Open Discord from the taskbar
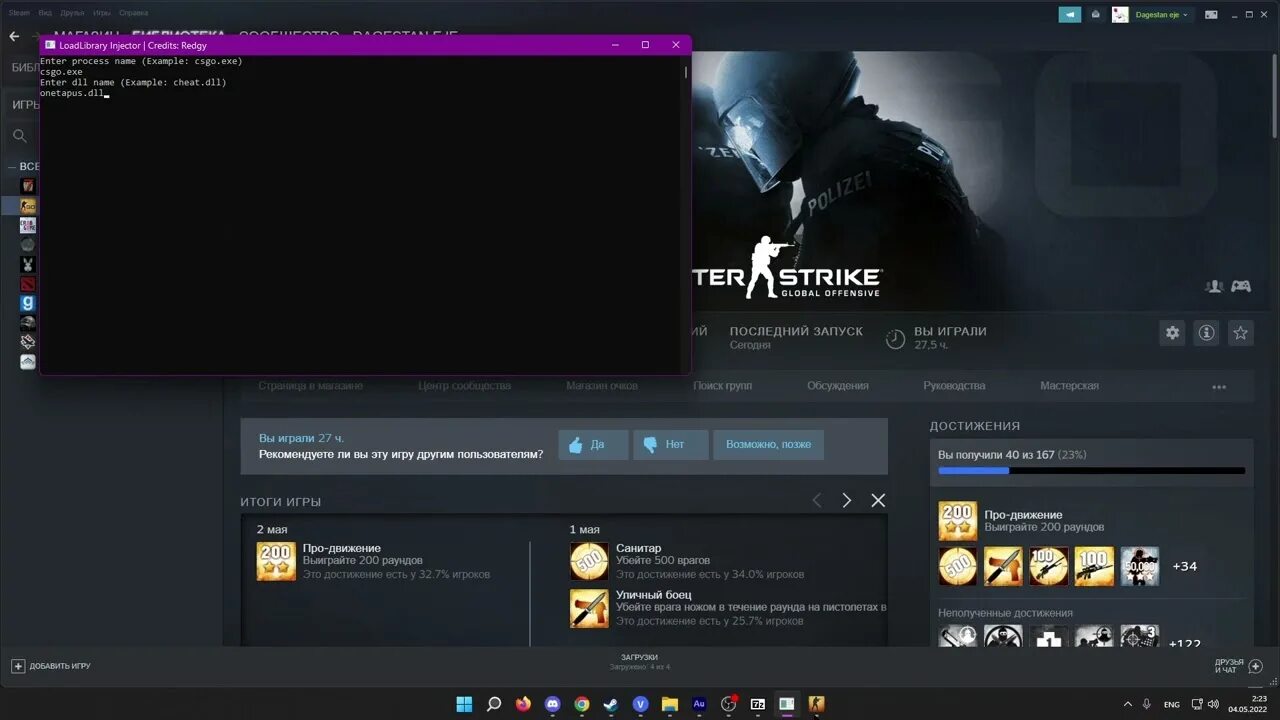 tap(552, 704)
